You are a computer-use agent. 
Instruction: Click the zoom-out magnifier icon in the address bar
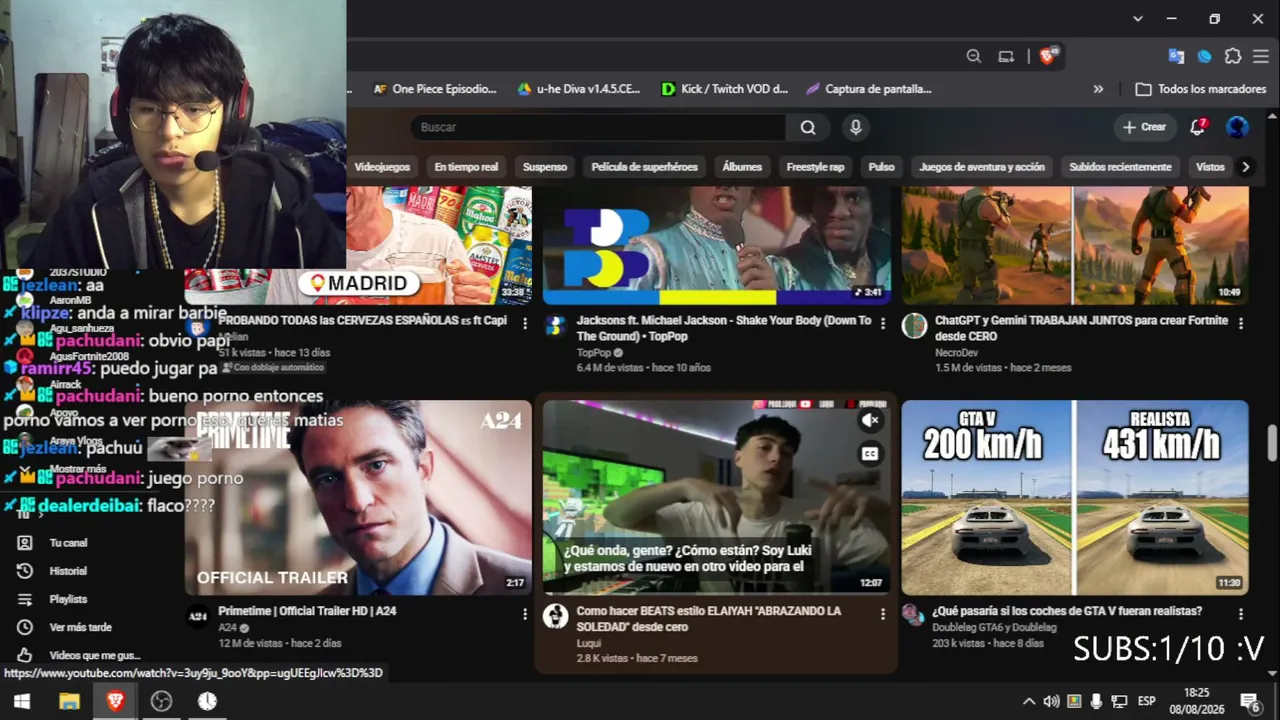point(974,57)
